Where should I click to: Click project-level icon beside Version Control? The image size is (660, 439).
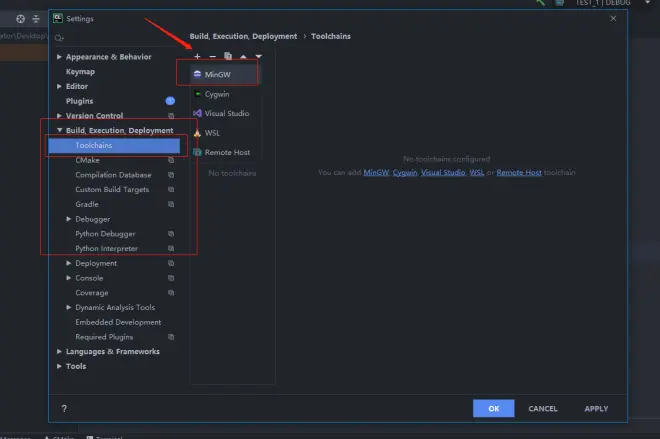(171, 116)
